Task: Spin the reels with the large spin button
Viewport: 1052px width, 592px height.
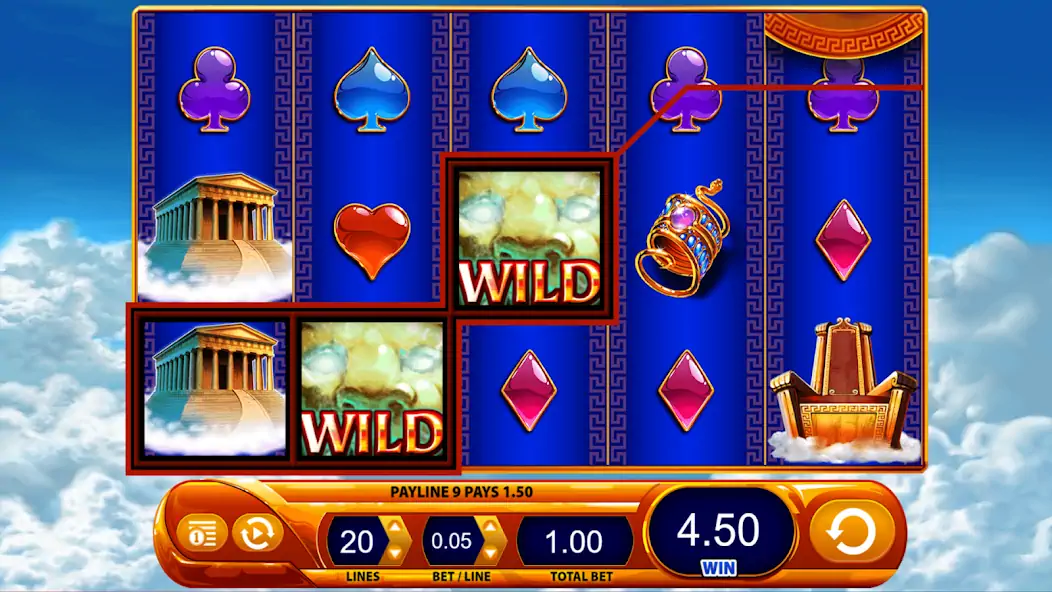Action: pos(851,532)
